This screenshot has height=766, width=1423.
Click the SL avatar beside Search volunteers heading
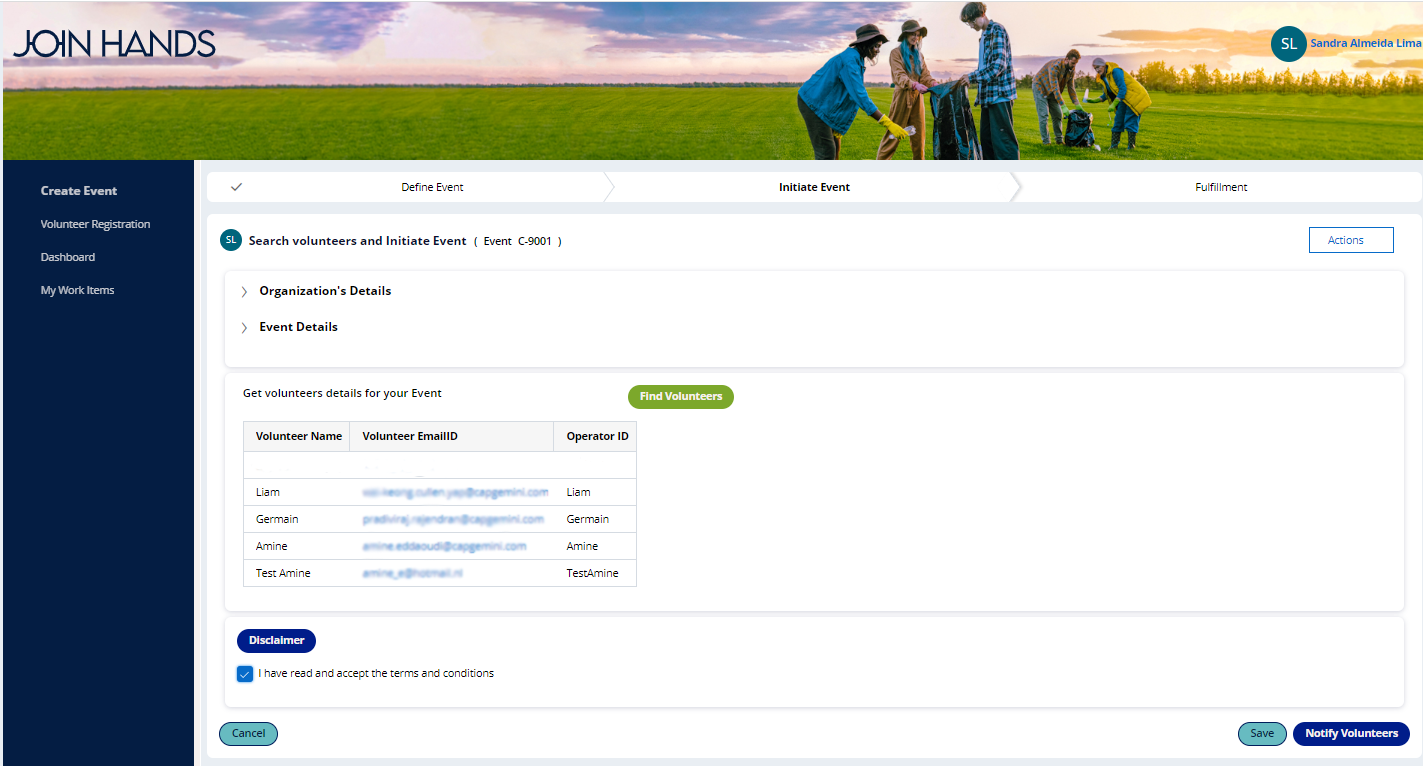tap(231, 240)
